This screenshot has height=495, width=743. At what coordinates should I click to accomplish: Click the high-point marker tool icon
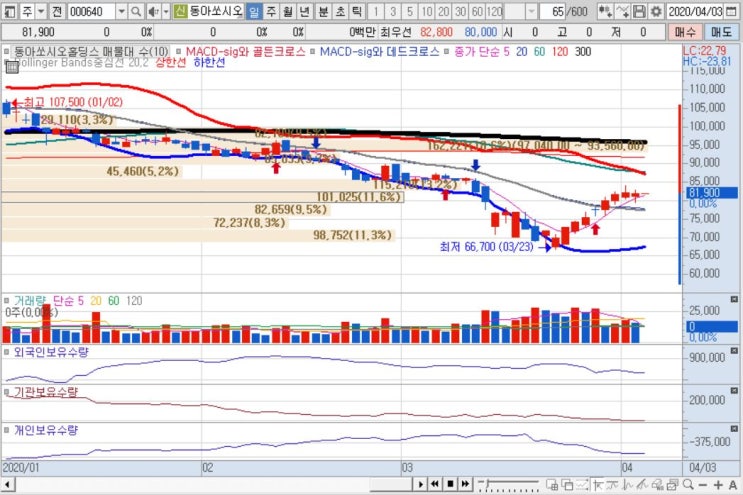coord(598,485)
